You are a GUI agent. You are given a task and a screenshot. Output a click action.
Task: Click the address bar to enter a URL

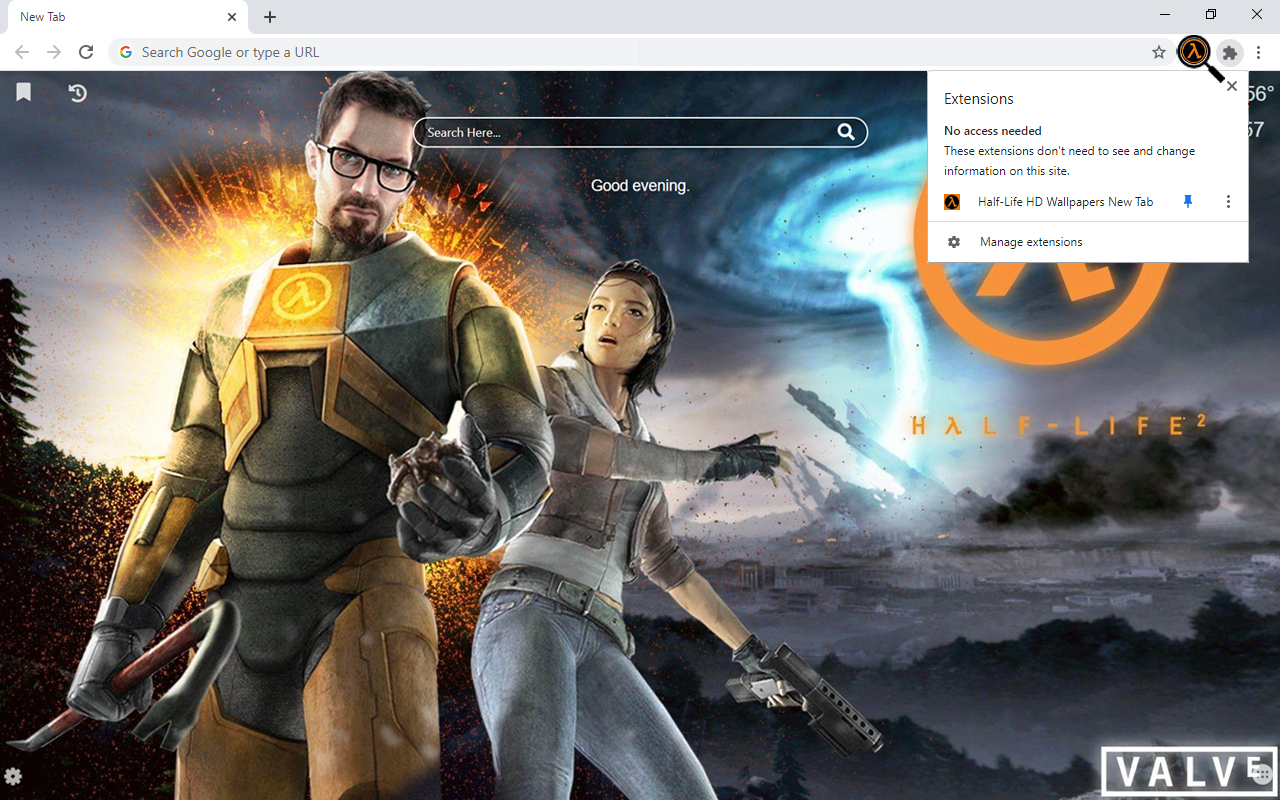pos(640,52)
